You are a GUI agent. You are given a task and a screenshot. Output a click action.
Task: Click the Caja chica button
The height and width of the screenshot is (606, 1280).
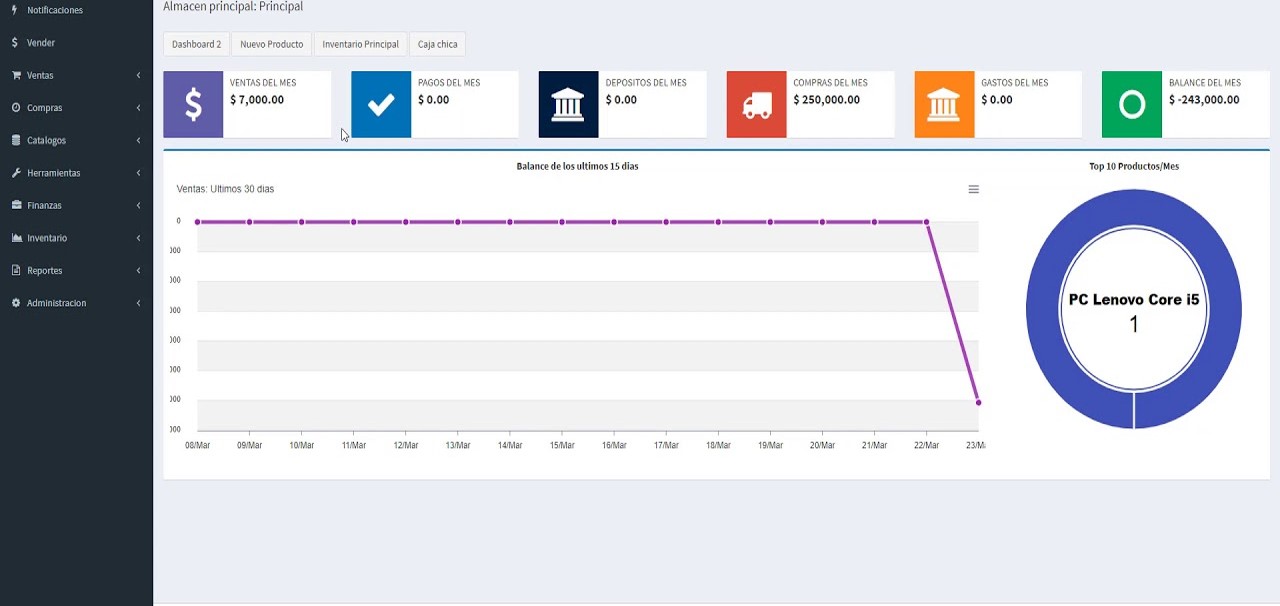437,44
